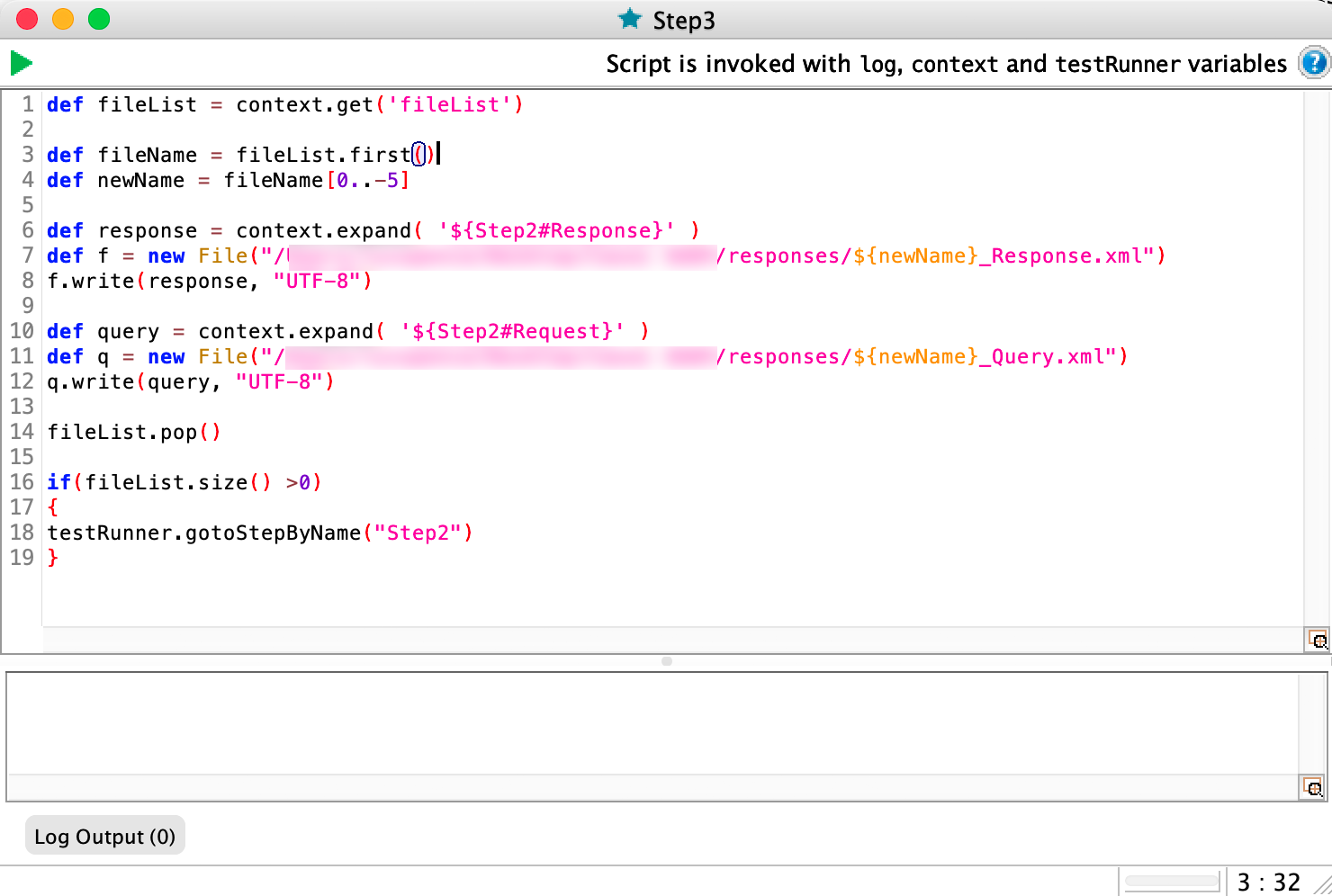1332x896 pixels.
Task: Click the editor's vertical scrollbar track
Action: (1316, 358)
